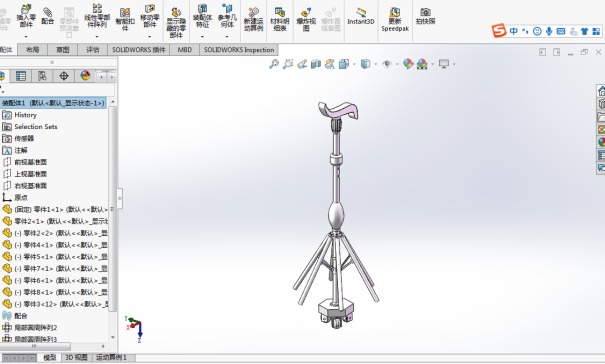Toggle the Sogou punctuation mode button
Screen dimensions: 605x364
(525, 31)
